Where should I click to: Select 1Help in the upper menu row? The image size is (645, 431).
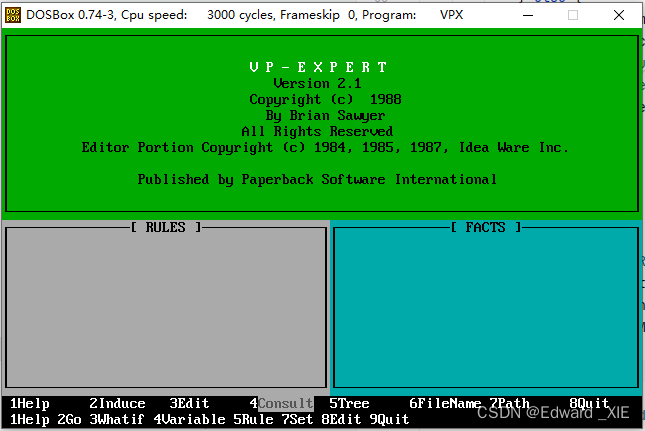30,403
